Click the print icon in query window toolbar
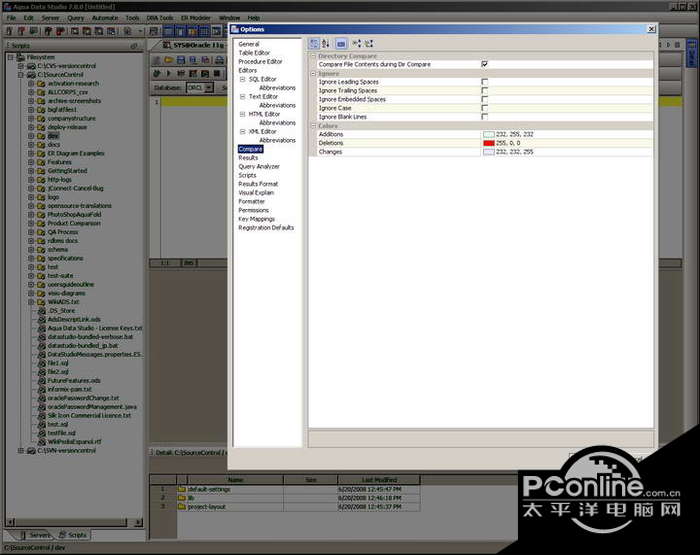 point(219,60)
